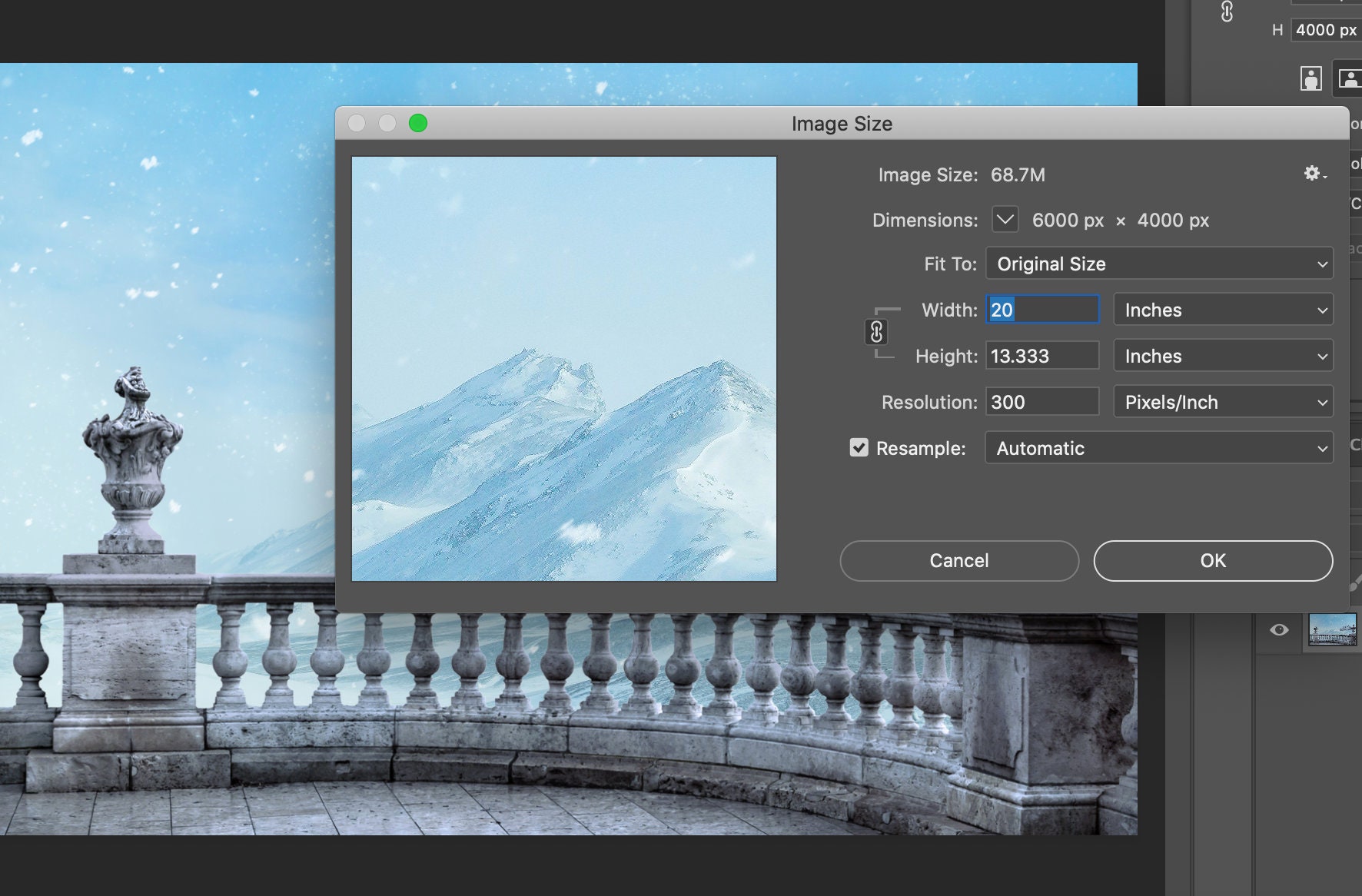Change the Width units from Inches

1223,310
